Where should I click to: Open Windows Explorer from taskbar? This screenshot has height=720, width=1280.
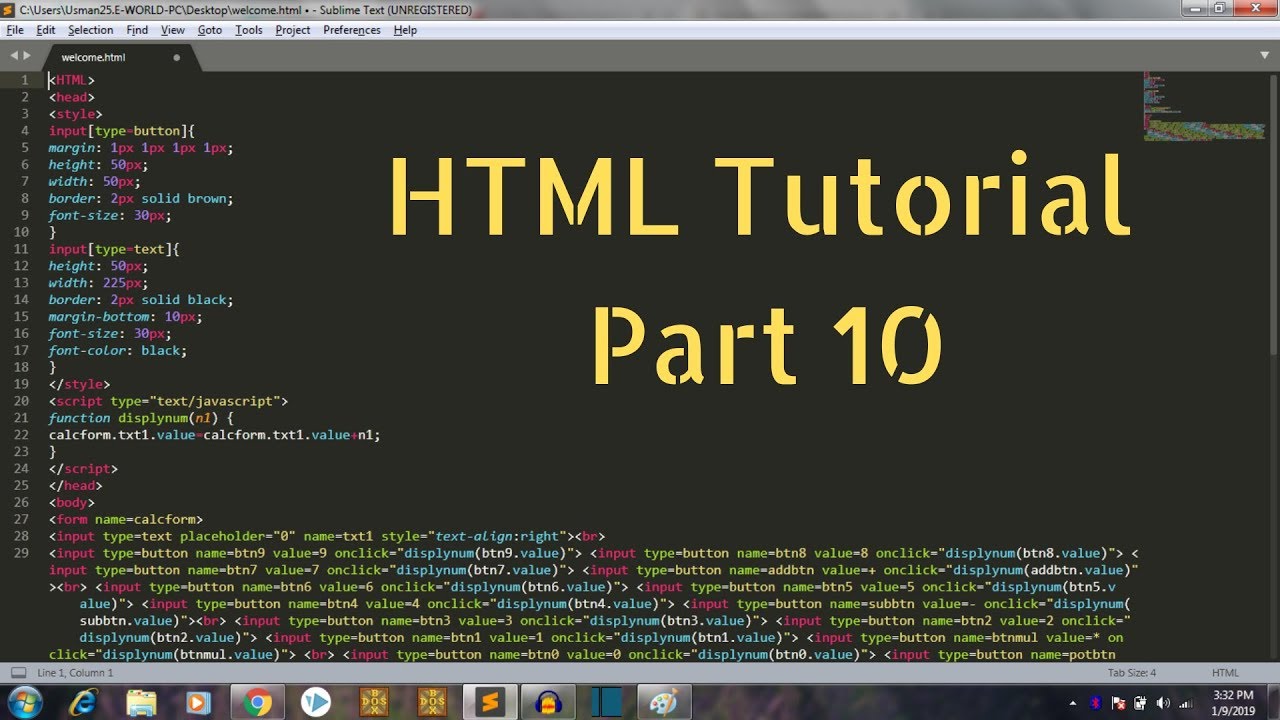[x=141, y=703]
